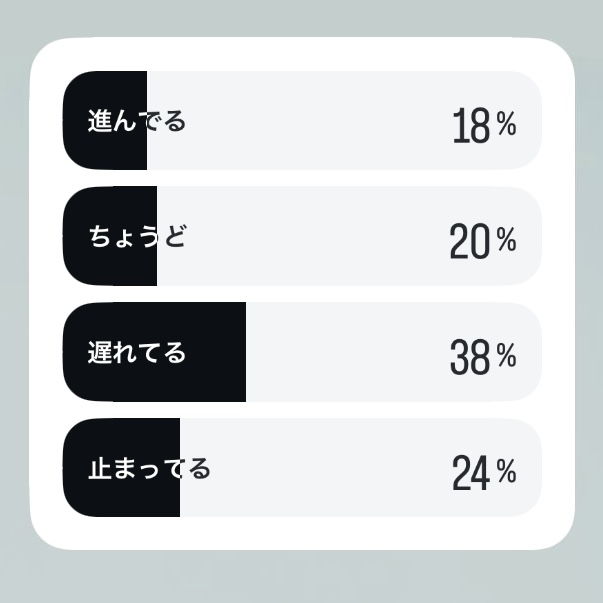
Task: Click the 18% result value
Action: coord(485,125)
